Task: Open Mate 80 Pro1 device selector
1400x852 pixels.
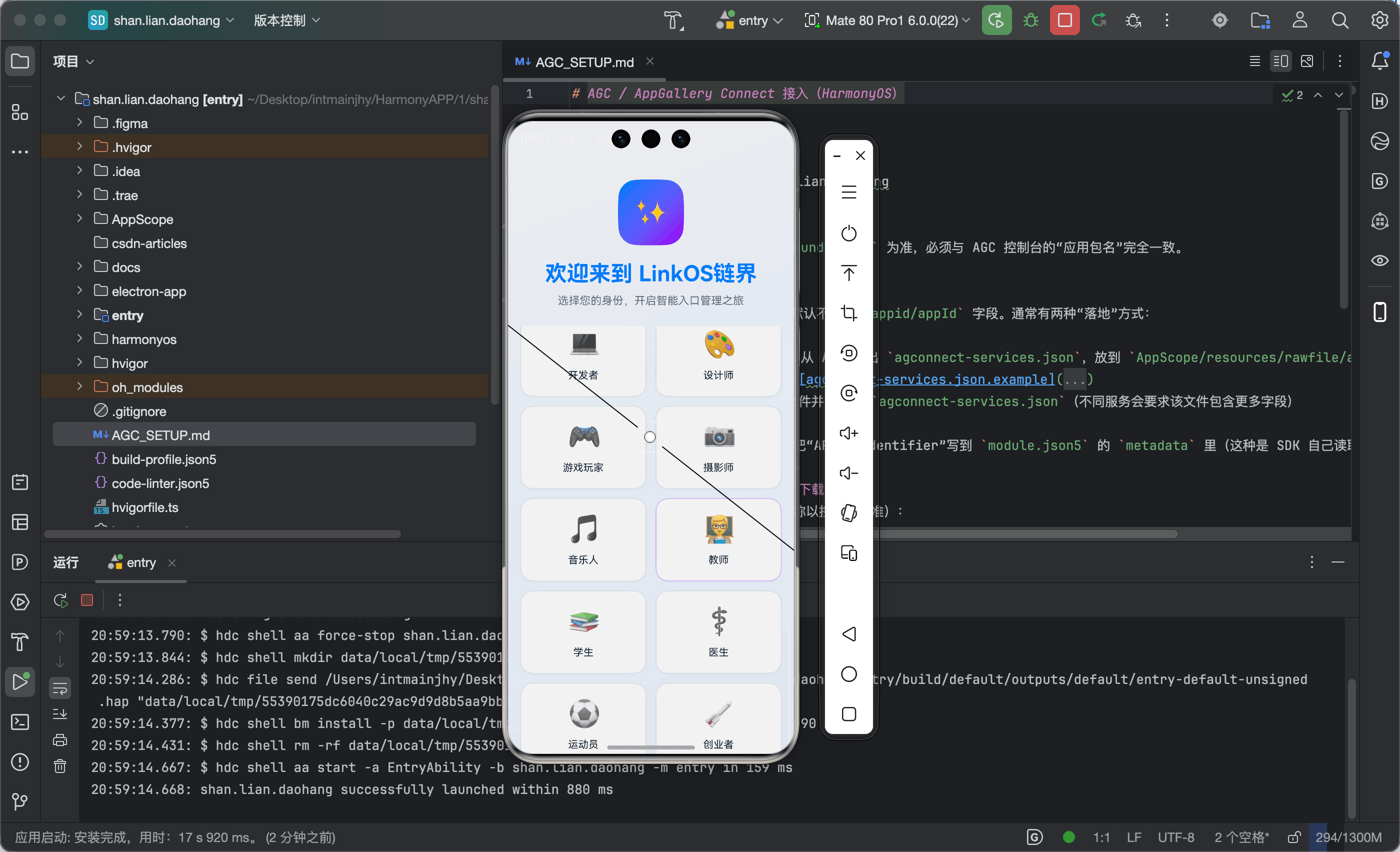Action: click(887, 20)
